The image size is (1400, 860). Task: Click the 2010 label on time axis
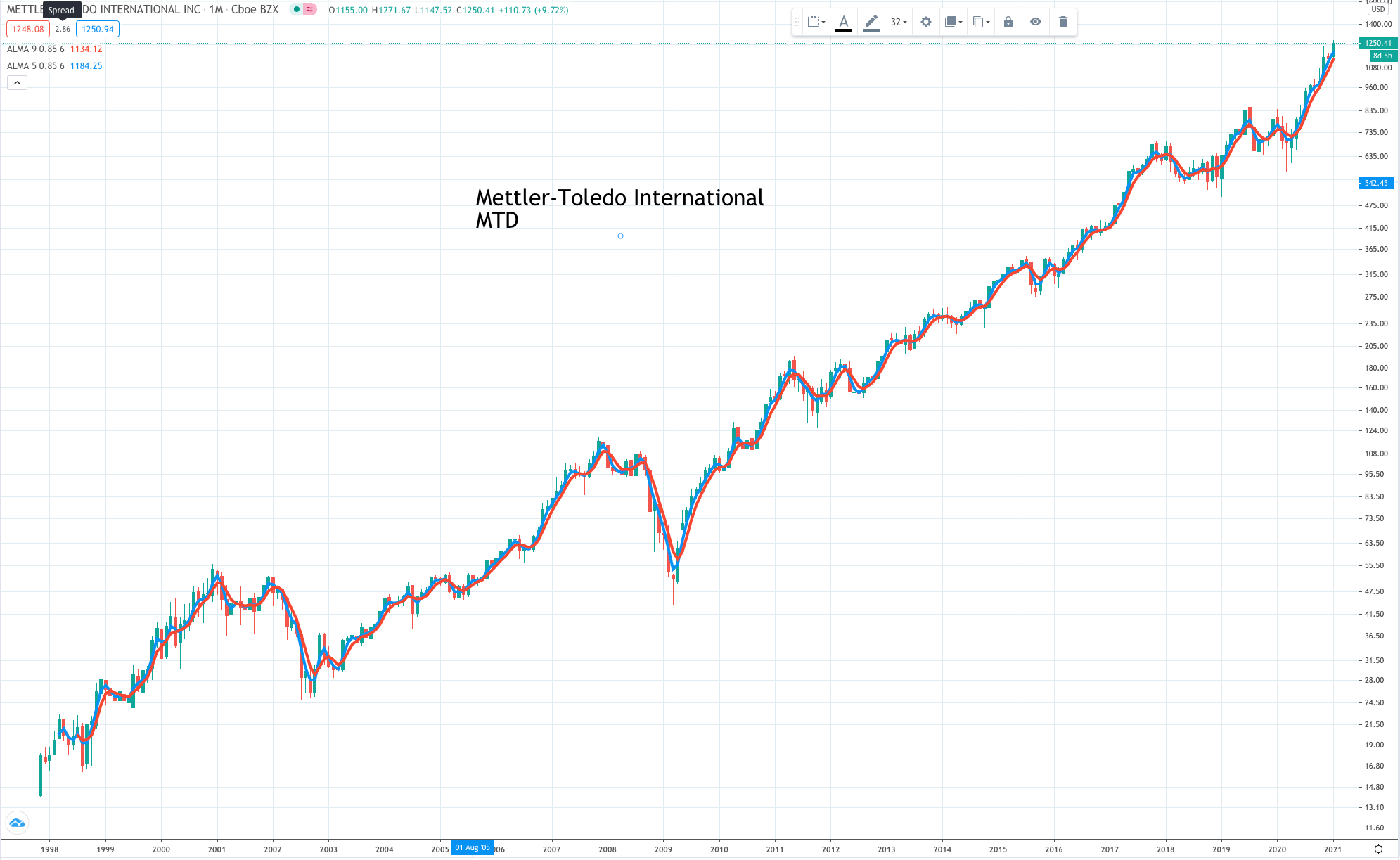(x=719, y=849)
